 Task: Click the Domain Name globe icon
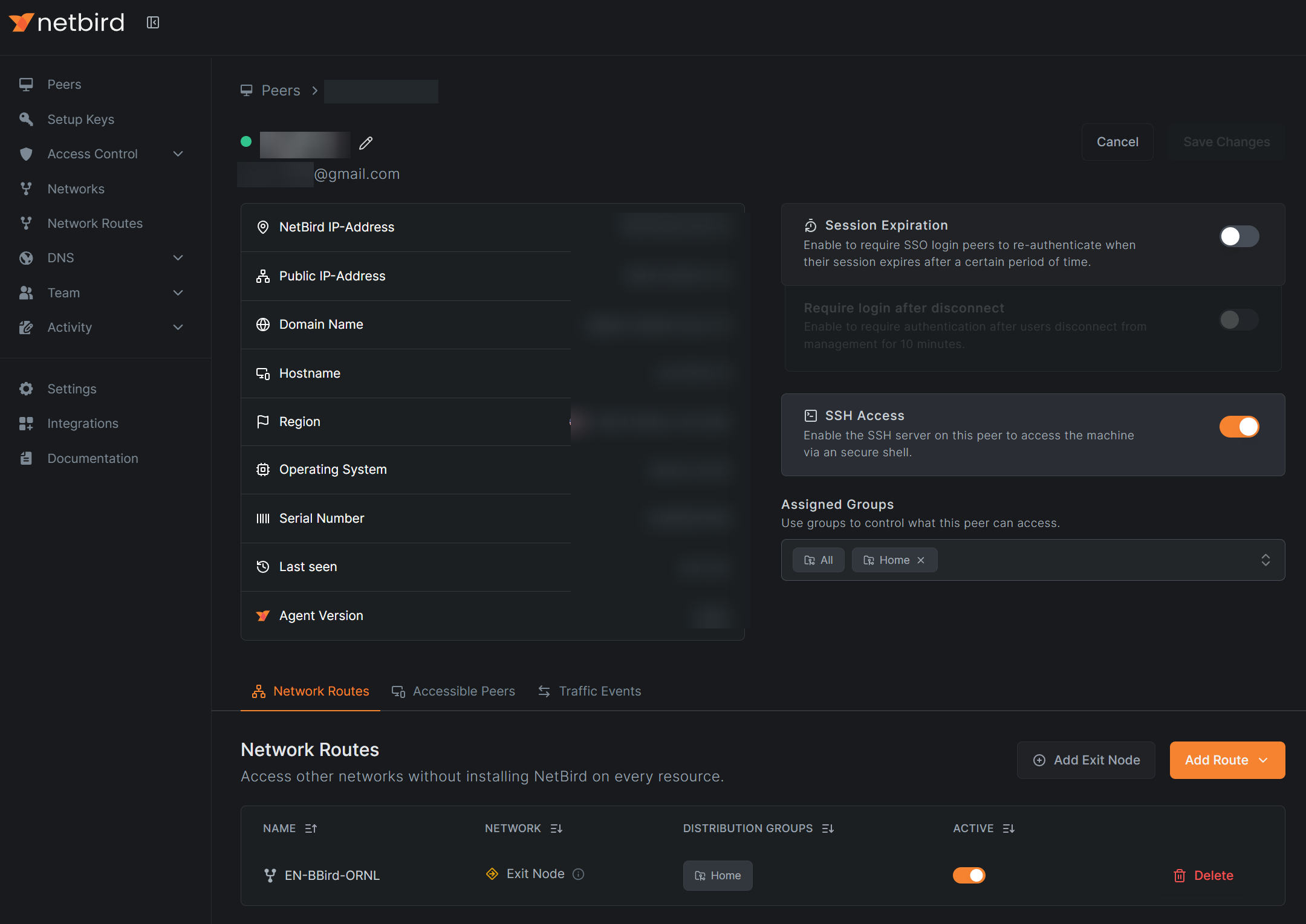[x=263, y=325]
